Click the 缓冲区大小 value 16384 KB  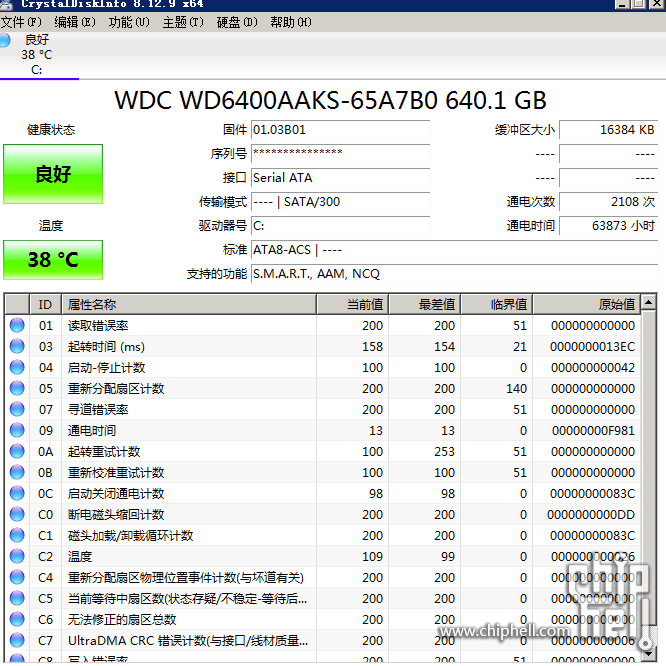pos(609,130)
